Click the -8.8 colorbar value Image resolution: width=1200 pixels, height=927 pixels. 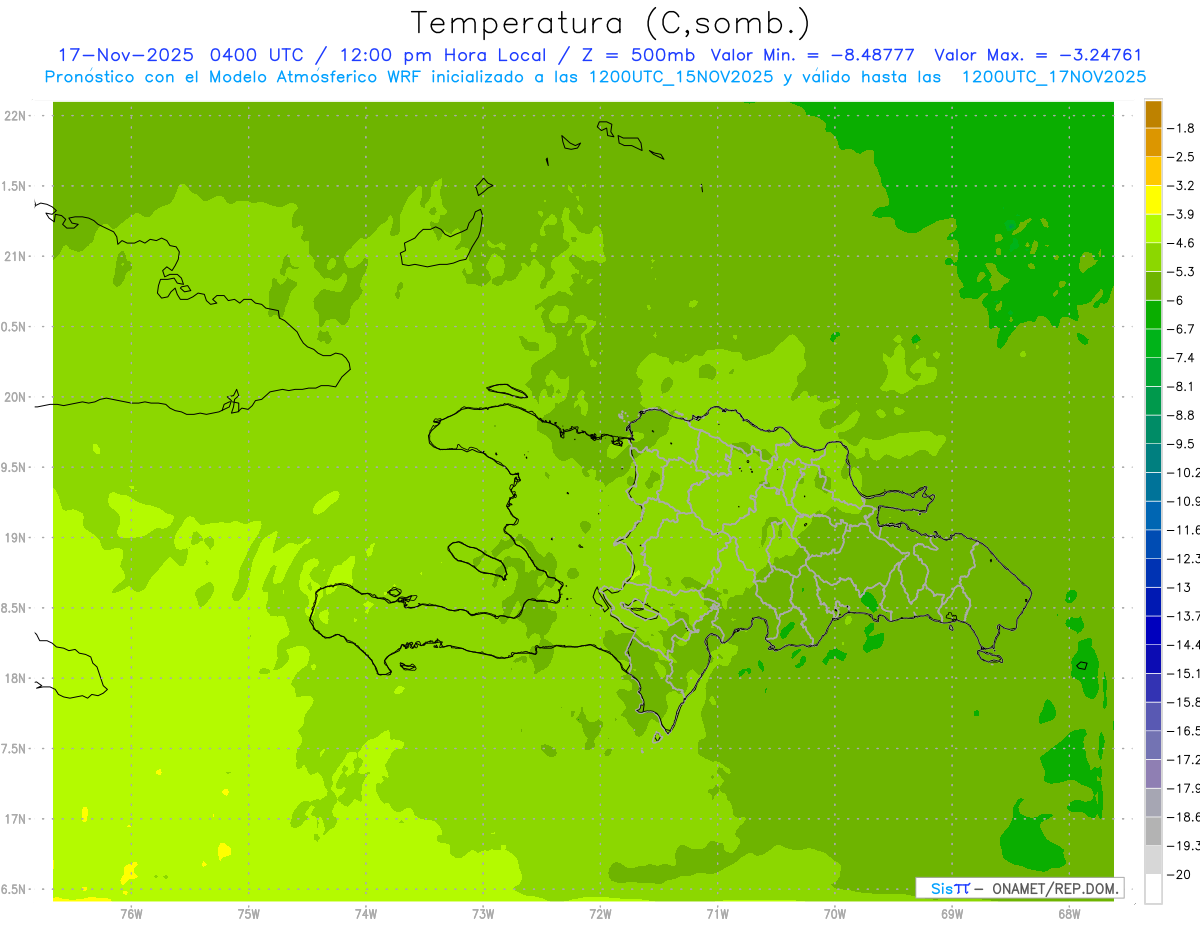click(x=1181, y=415)
